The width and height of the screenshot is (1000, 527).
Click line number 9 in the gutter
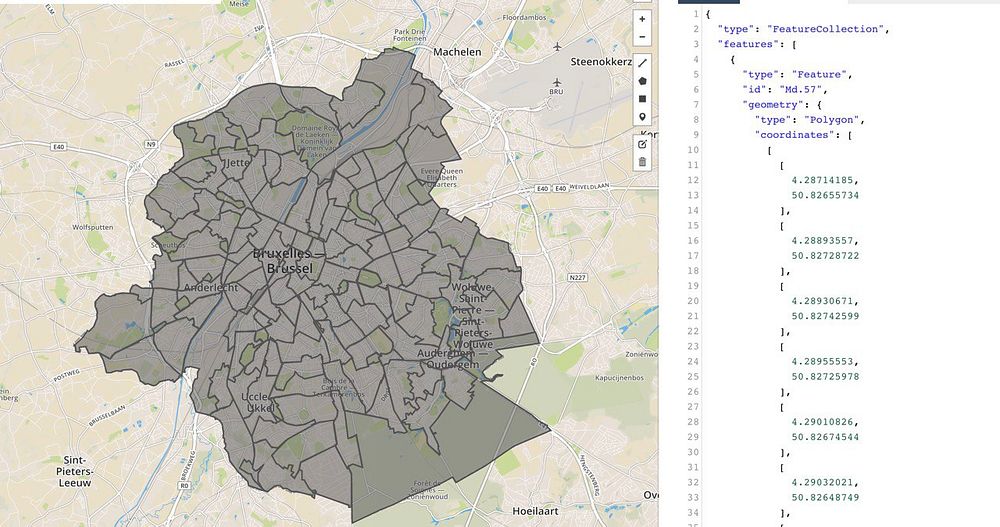pos(696,135)
